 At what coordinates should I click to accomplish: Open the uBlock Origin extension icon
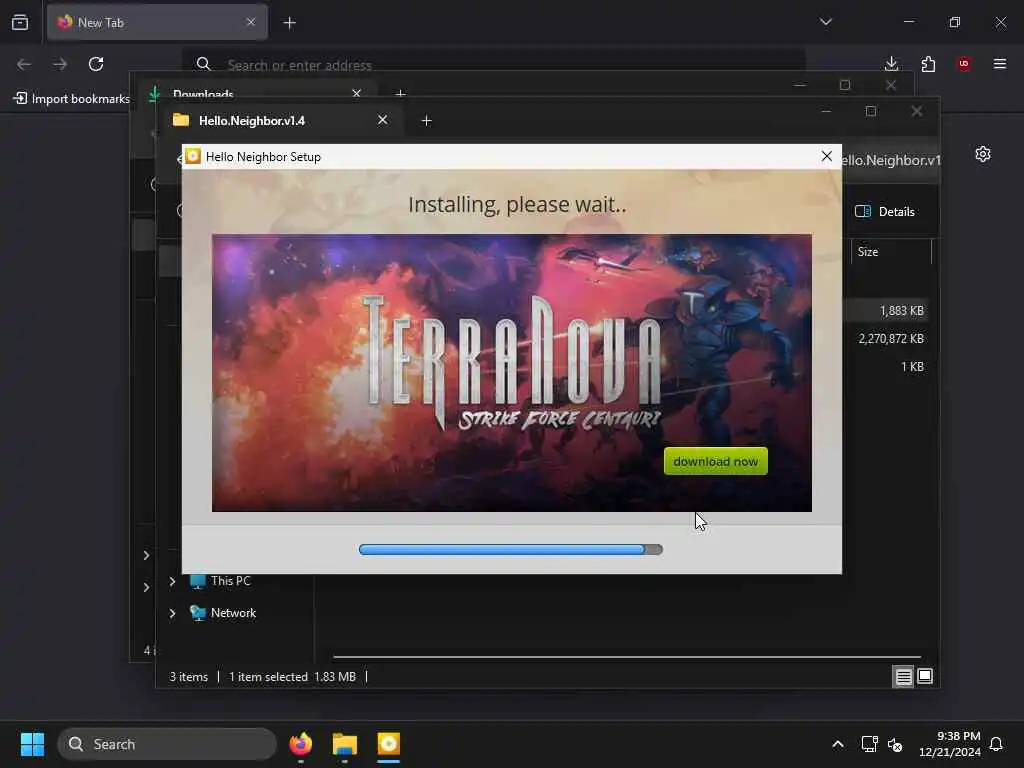tap(964, 64)
